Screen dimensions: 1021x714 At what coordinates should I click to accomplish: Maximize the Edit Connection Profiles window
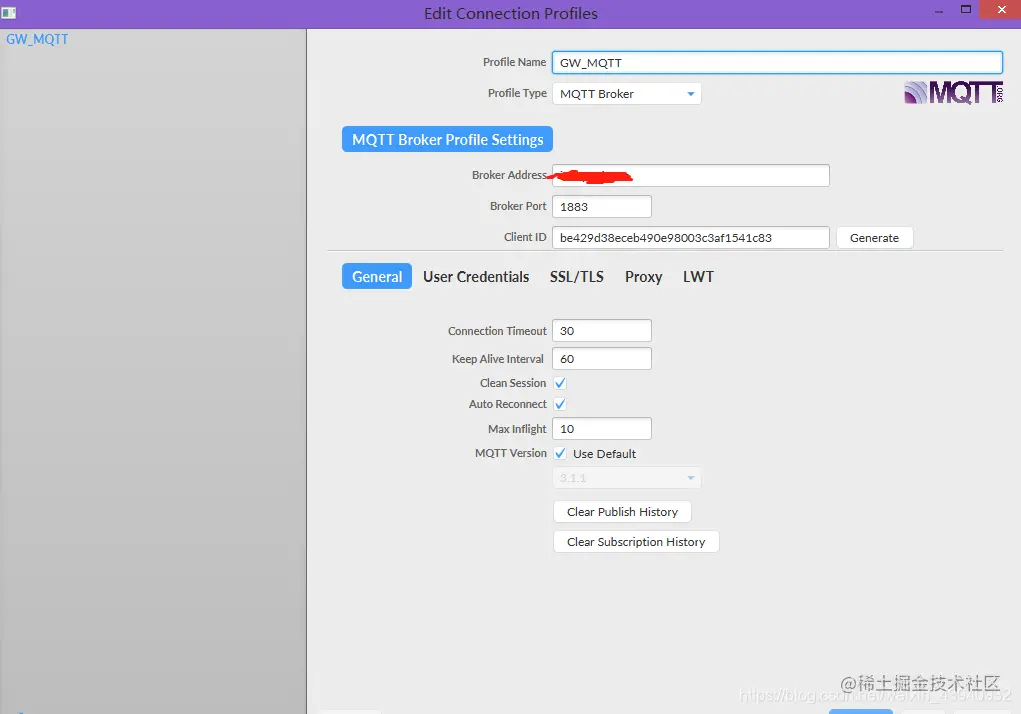966,10
